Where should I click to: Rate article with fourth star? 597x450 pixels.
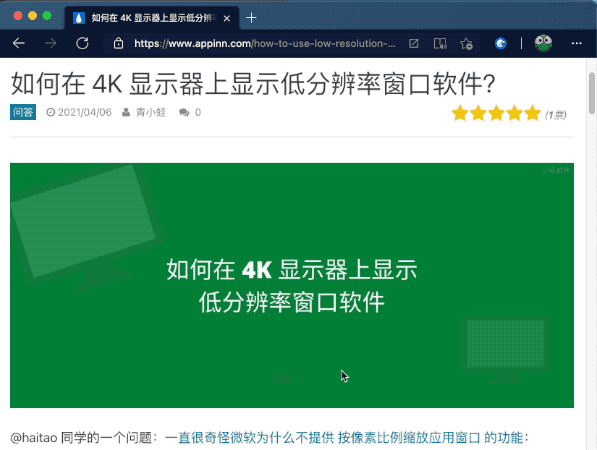point(514,113)
